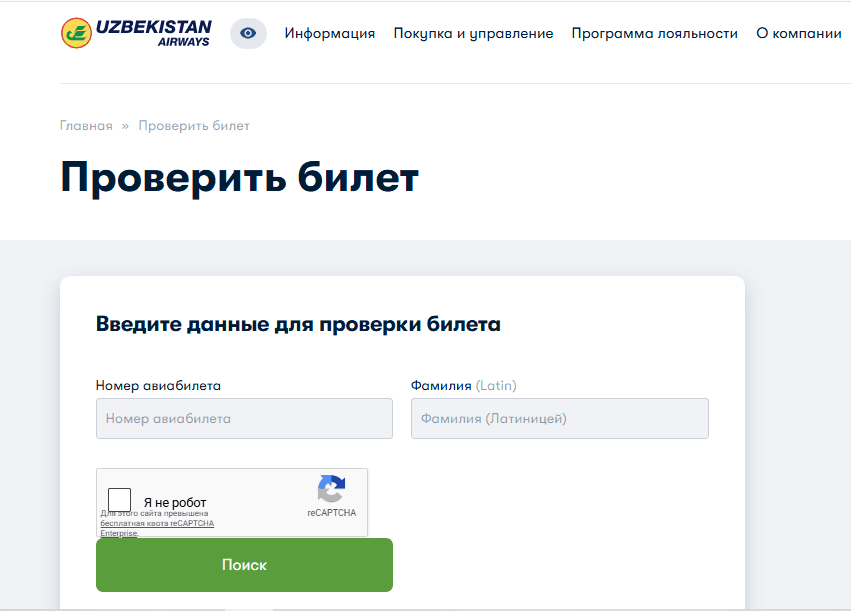851x611 pixels.
Task: Toggle the eye accessibility mode button
Action: click(248, 33)
